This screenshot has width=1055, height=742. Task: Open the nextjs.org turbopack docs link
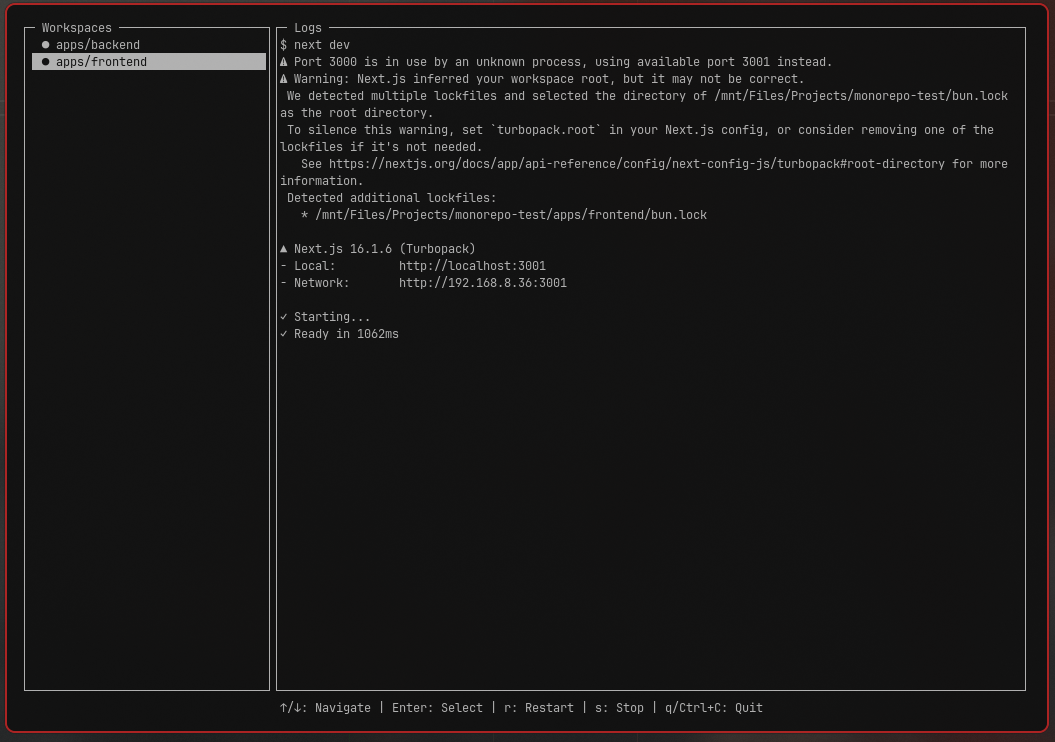tap(636, 164)
